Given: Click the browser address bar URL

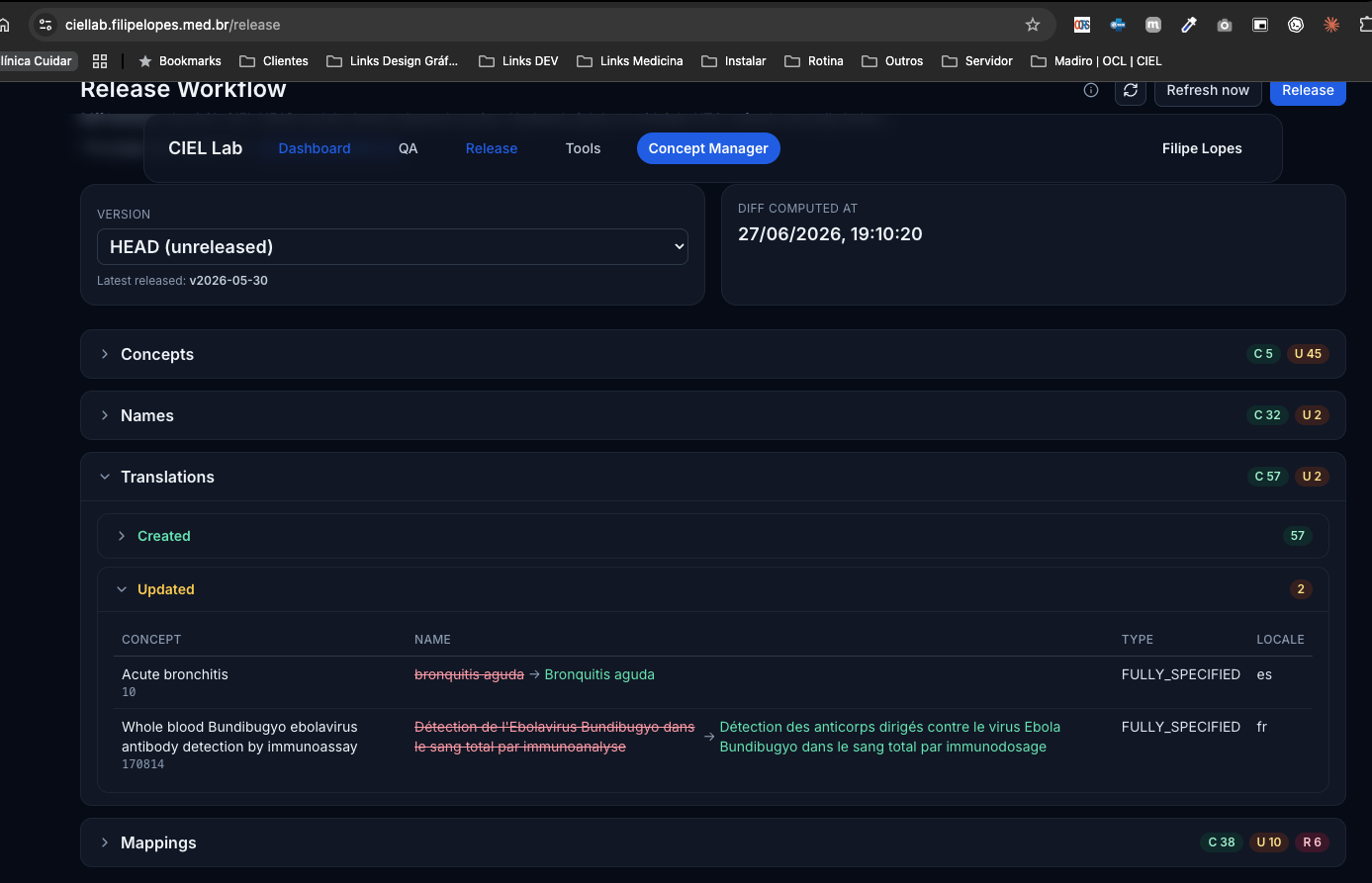Looking at the screenshot, I should point(173,25).
